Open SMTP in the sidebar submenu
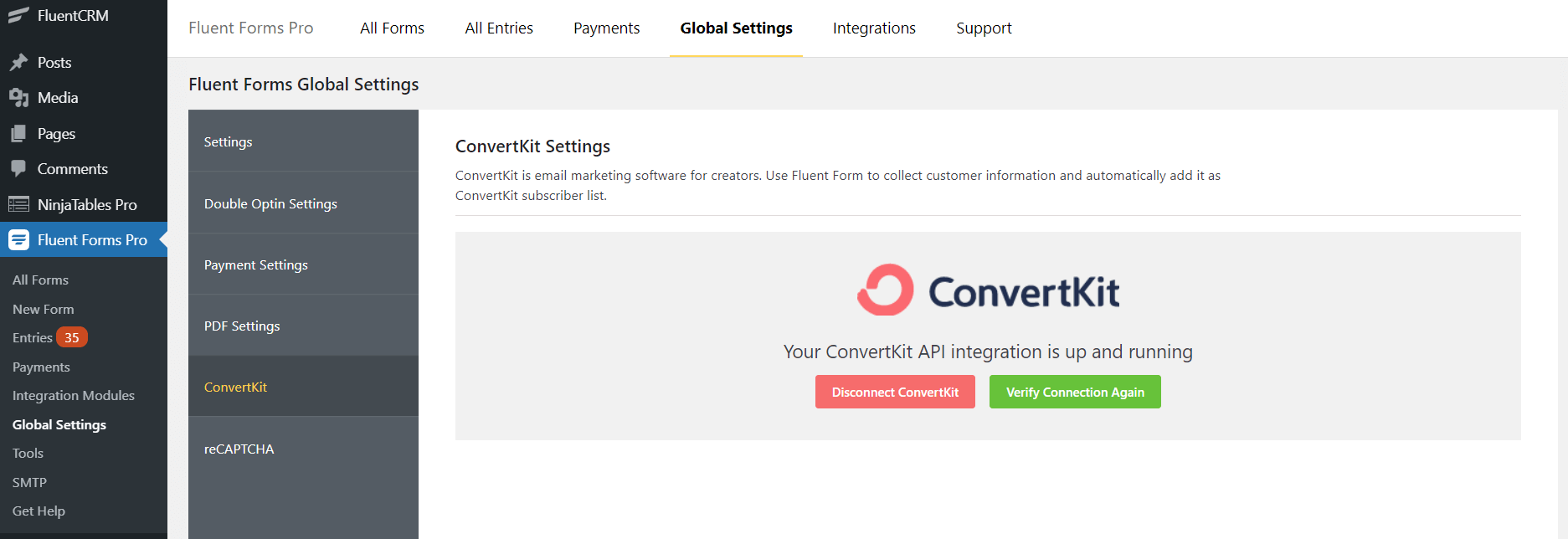Screen dimensions: 1568x539 29,482
